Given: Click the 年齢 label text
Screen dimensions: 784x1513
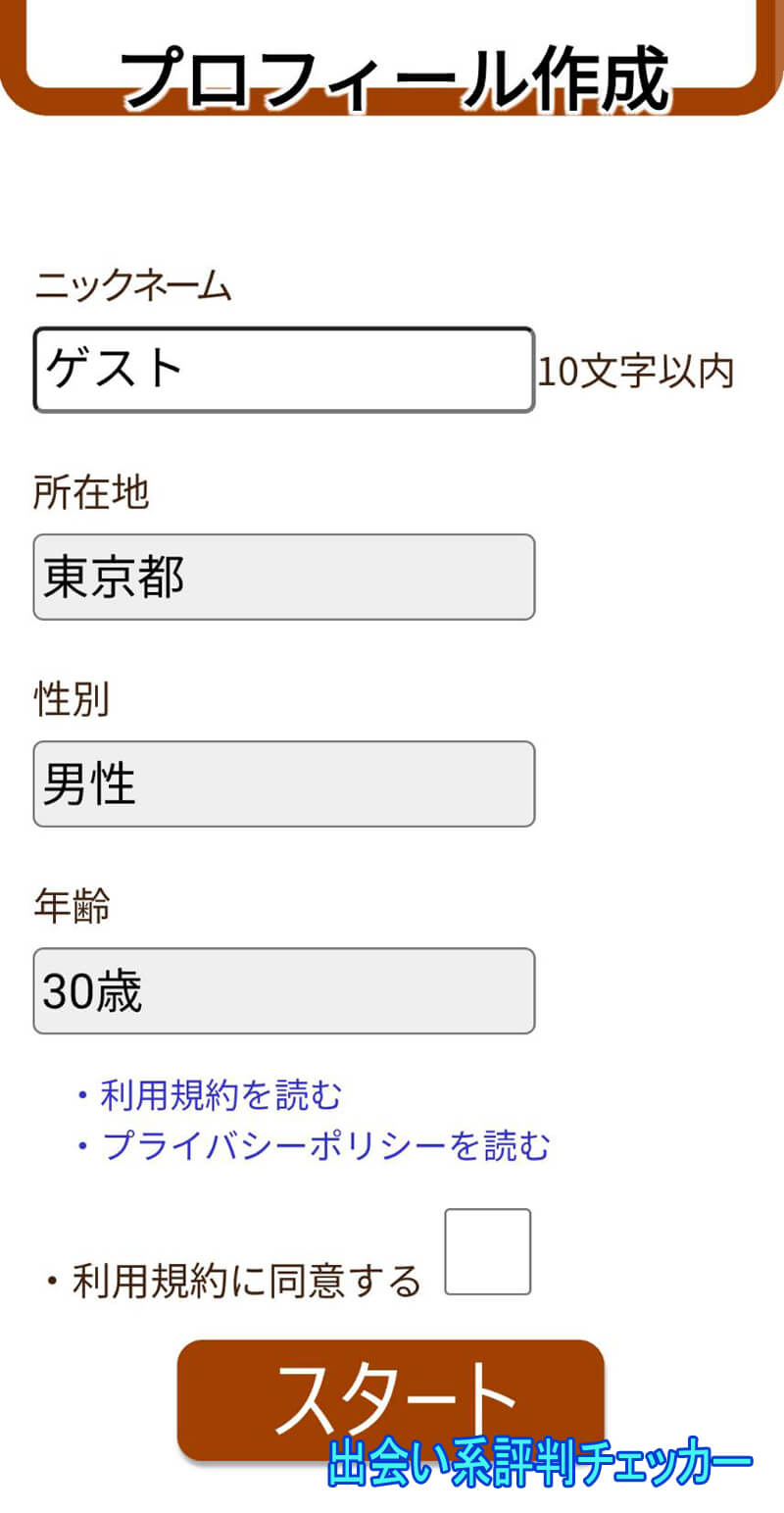Looking at the screenshot, I should (x=72, y=907).
